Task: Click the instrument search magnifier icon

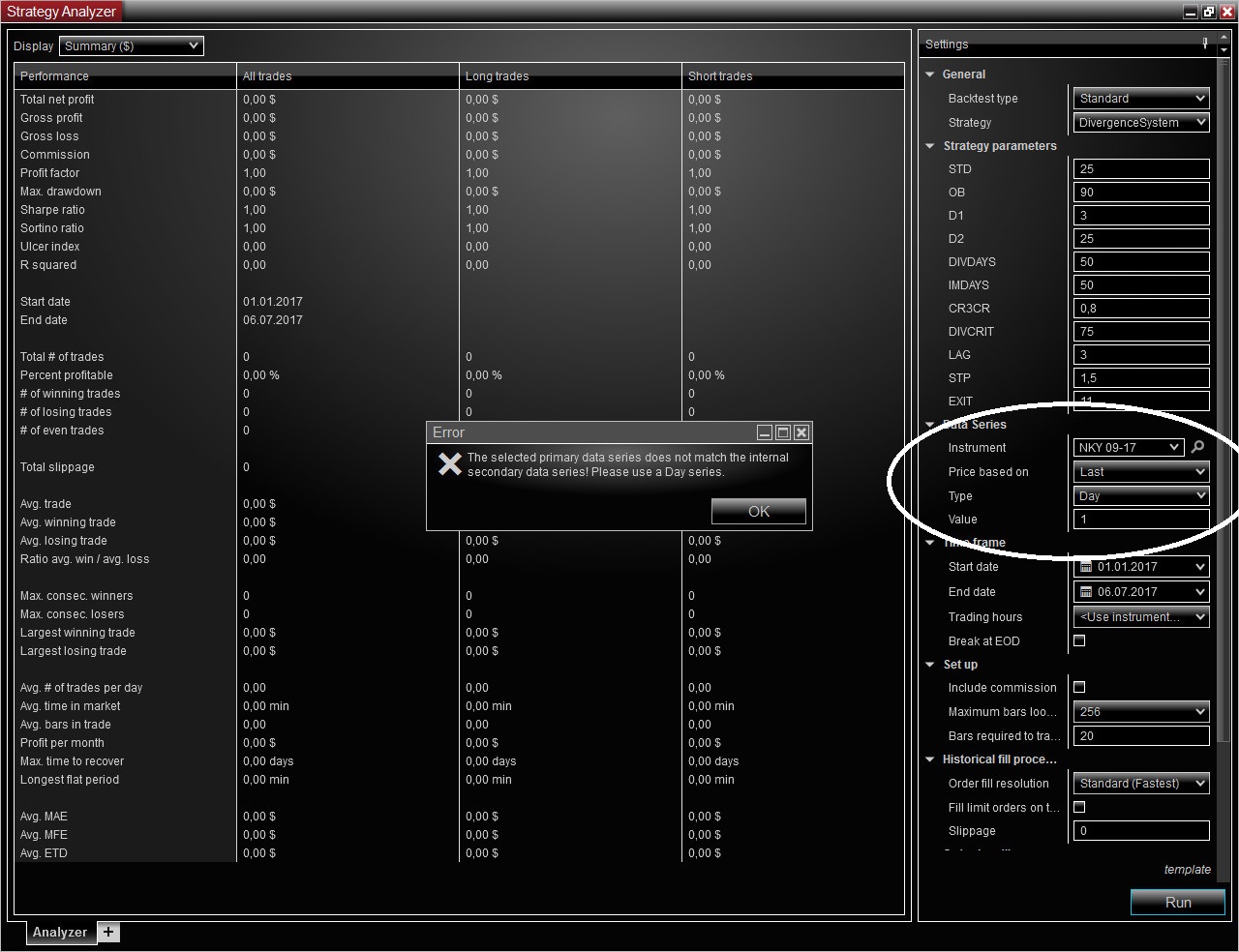Action: pyautogui.click(x=1198, y=447)
